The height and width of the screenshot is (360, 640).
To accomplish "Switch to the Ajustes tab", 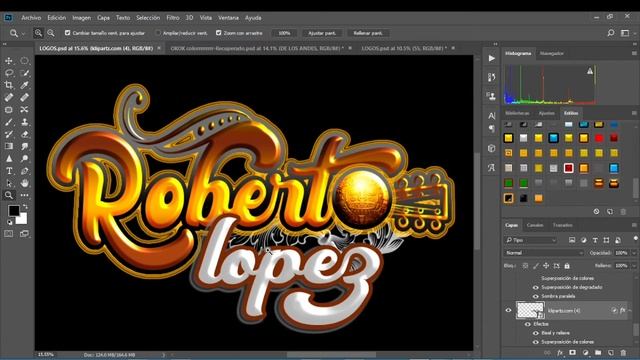I will tap(547, 113).
